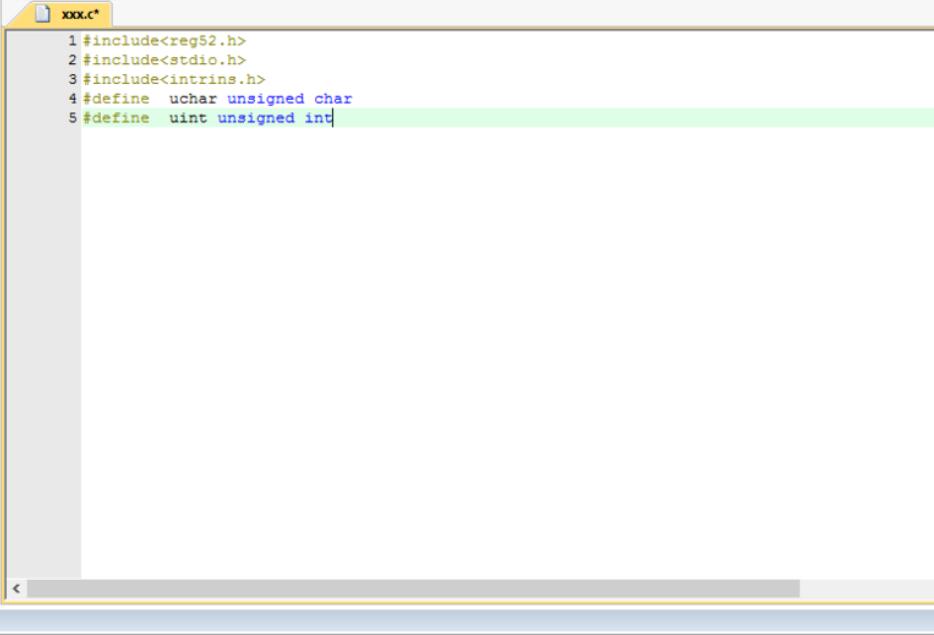Click the horizontal scrollbar thumb

tap(412, 589)
